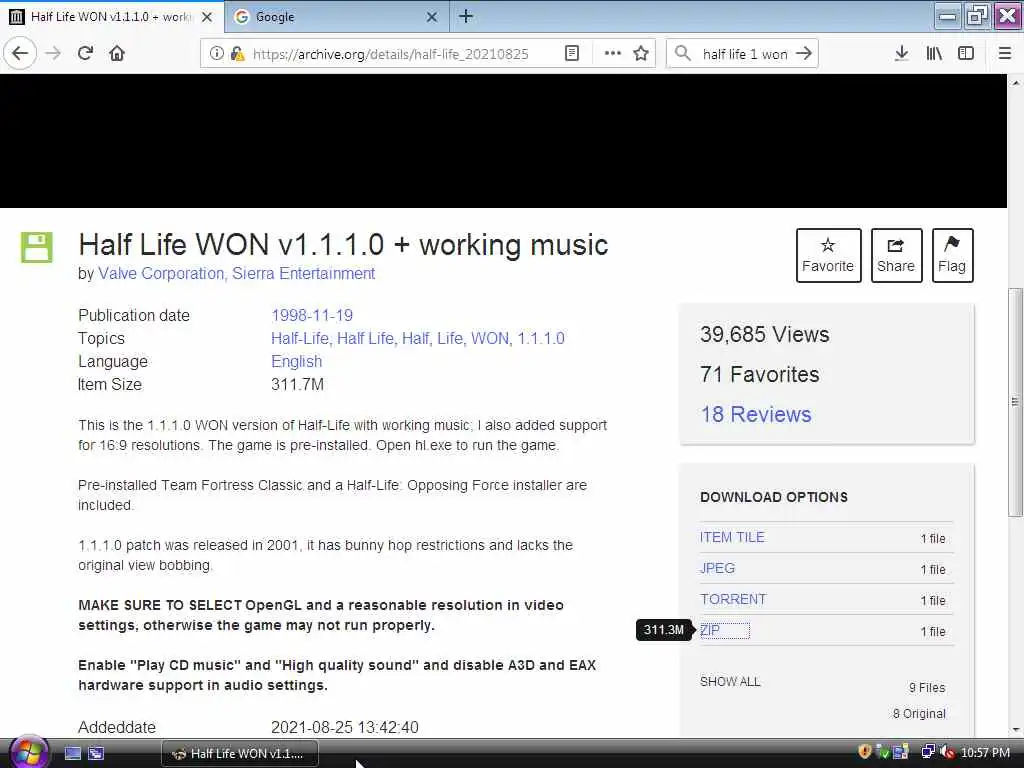Screen dimensions: 1024x768
Task: Submit search with the arrow button
Action: click(x=804, y=54)
